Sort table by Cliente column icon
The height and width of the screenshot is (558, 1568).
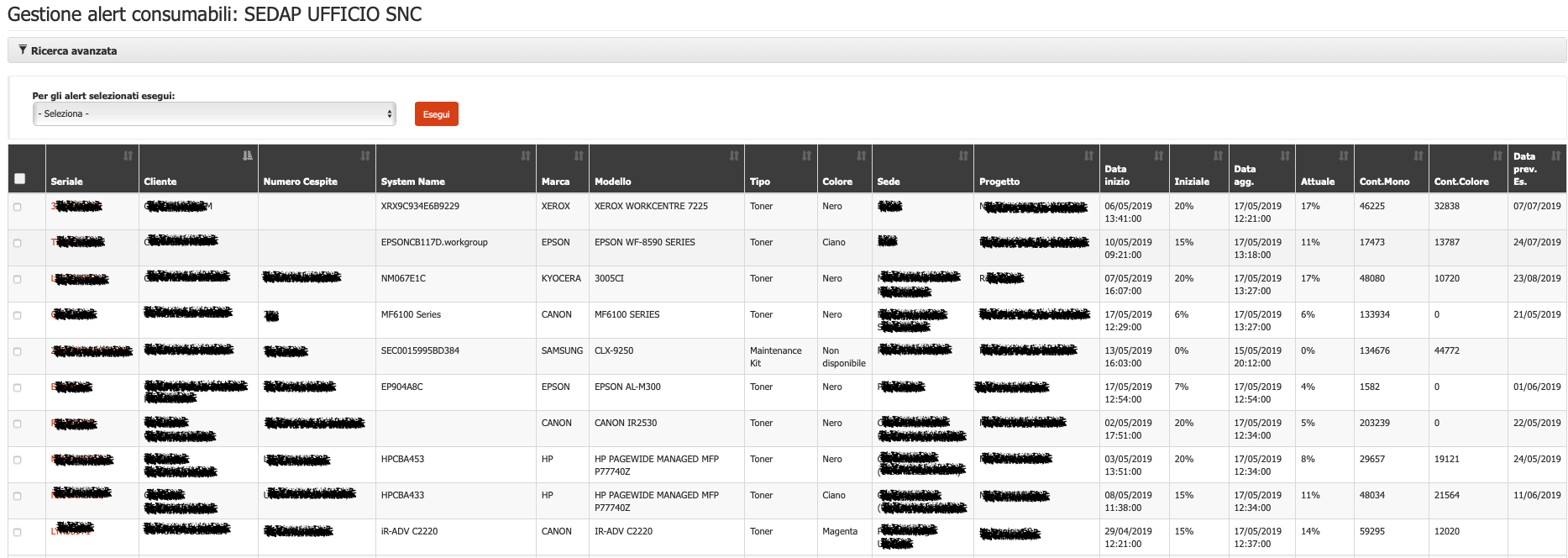coord(247,156)
